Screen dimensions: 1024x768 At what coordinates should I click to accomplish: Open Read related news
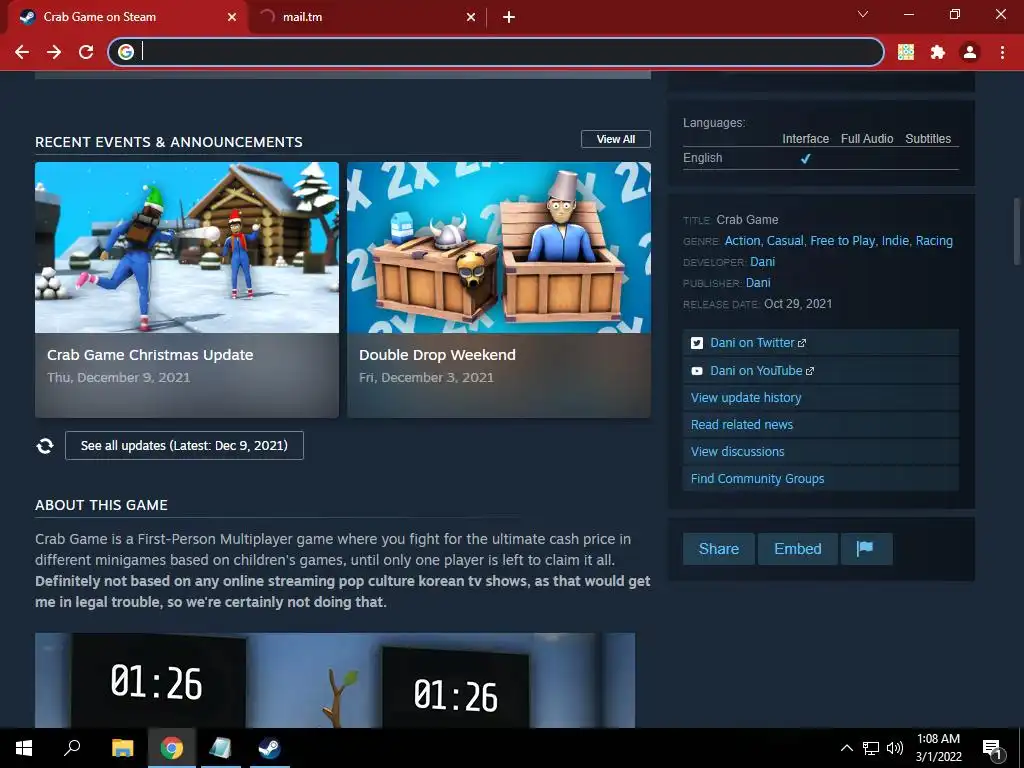coord(820,424)
